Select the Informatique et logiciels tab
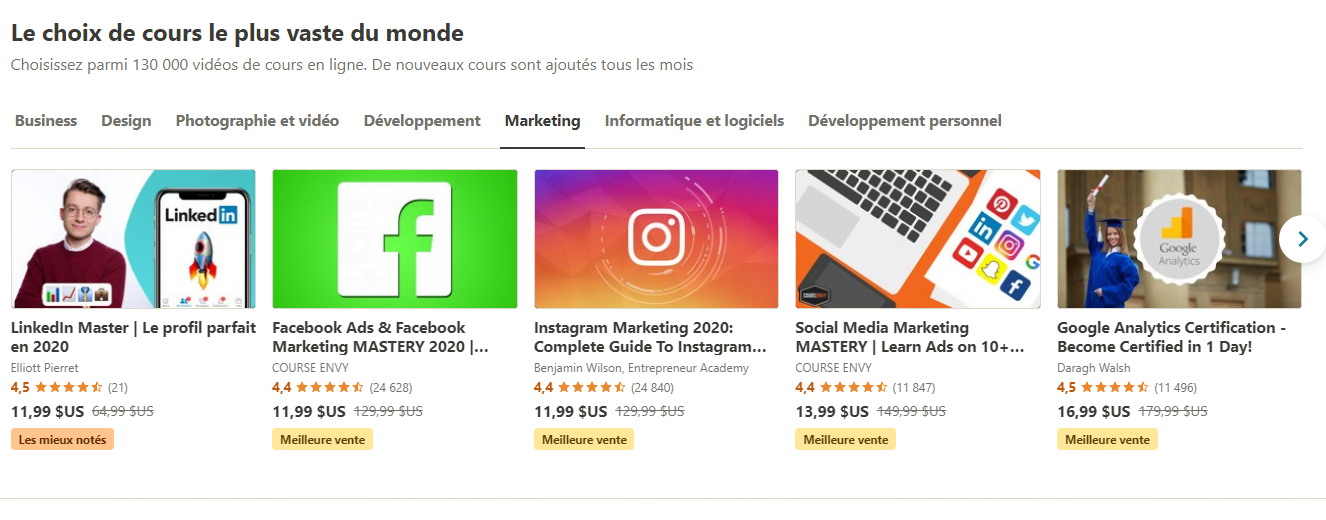 [x=694, y=121]
